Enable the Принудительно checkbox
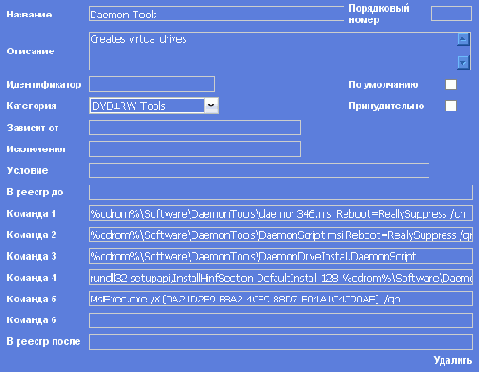This screenshot has height=372, width=479. (451, 106)
